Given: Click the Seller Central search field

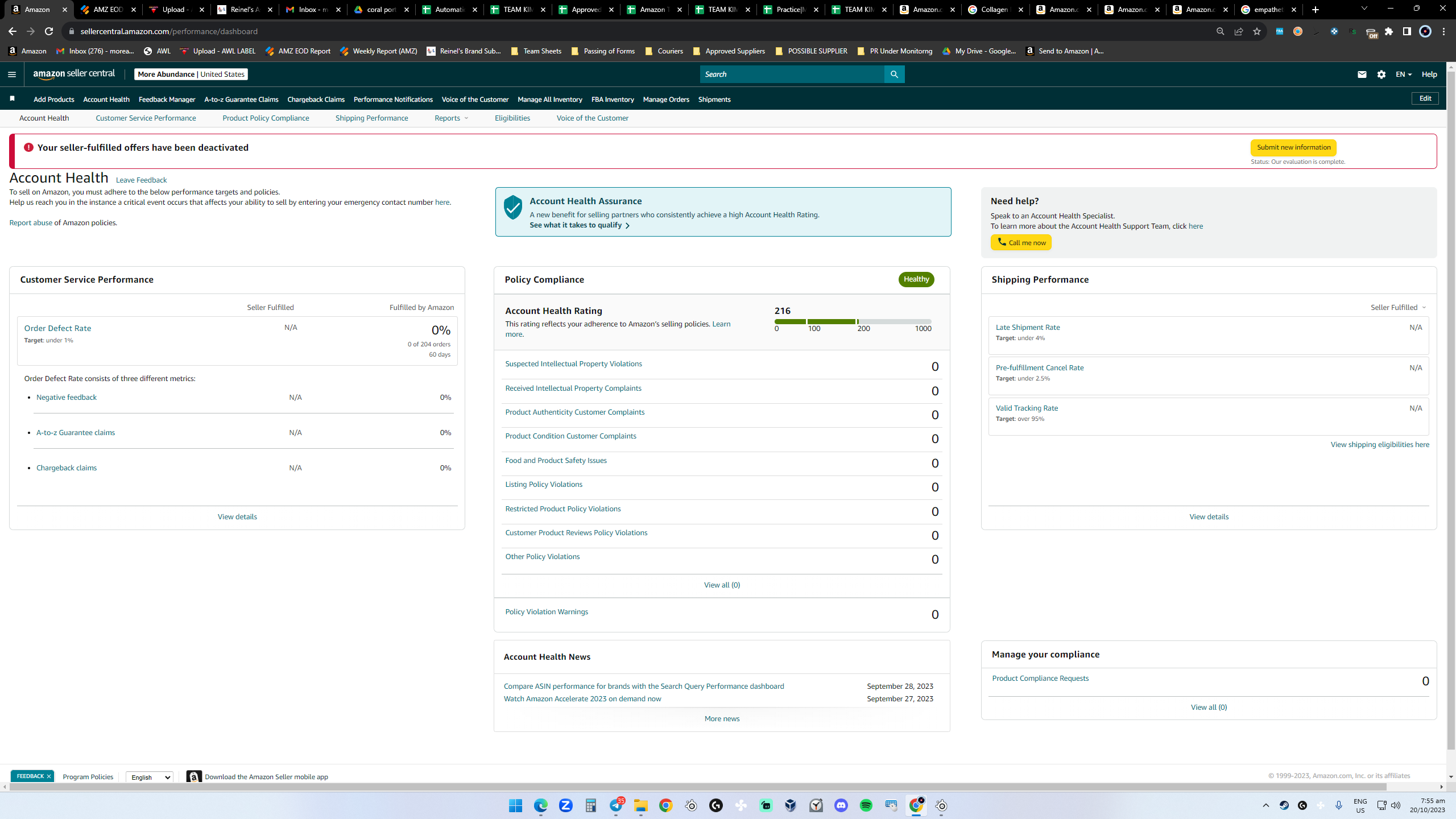Looking at the screenshot, I should point(792,74).
